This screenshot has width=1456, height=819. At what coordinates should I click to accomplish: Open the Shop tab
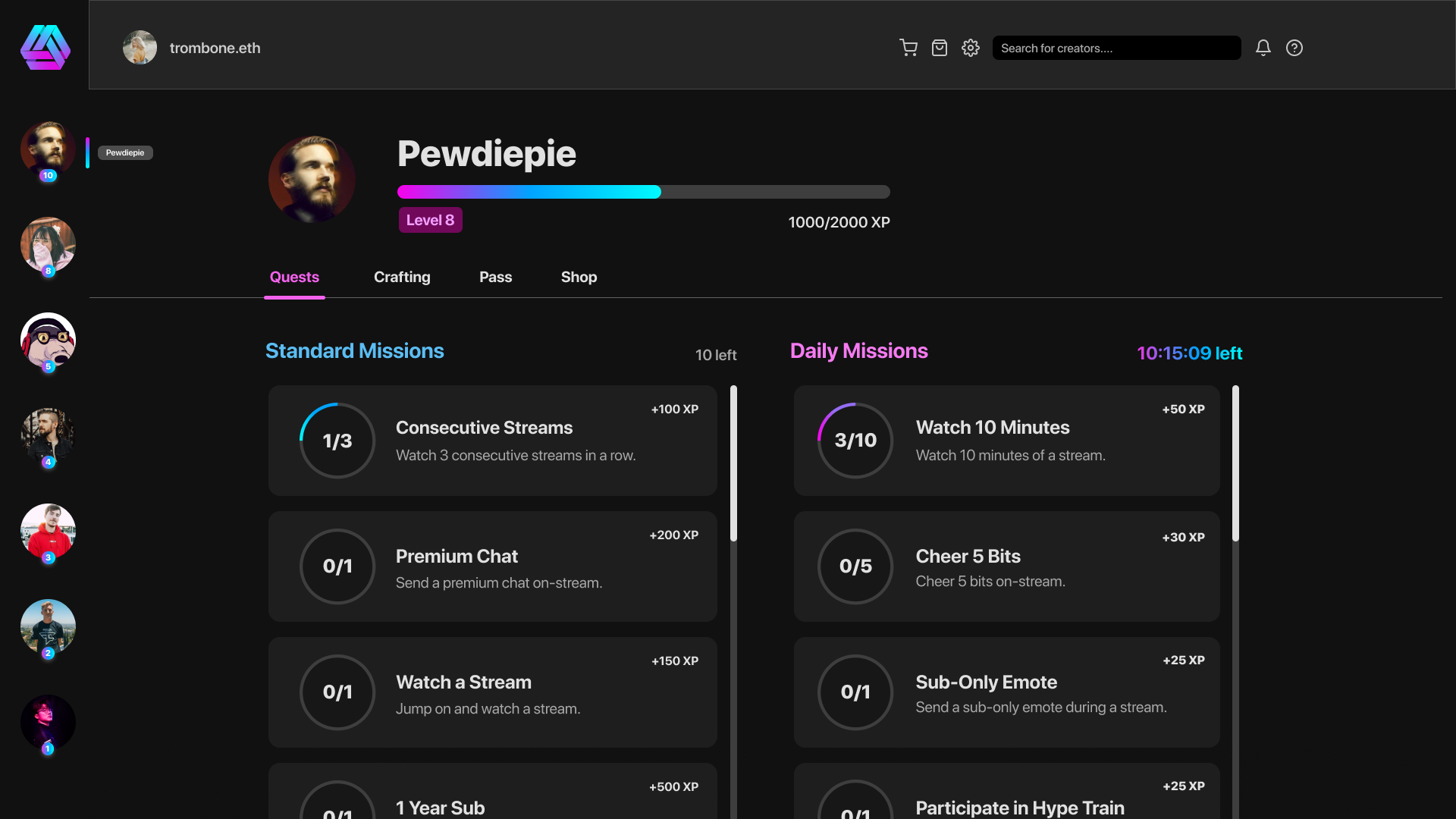(579, 277)
